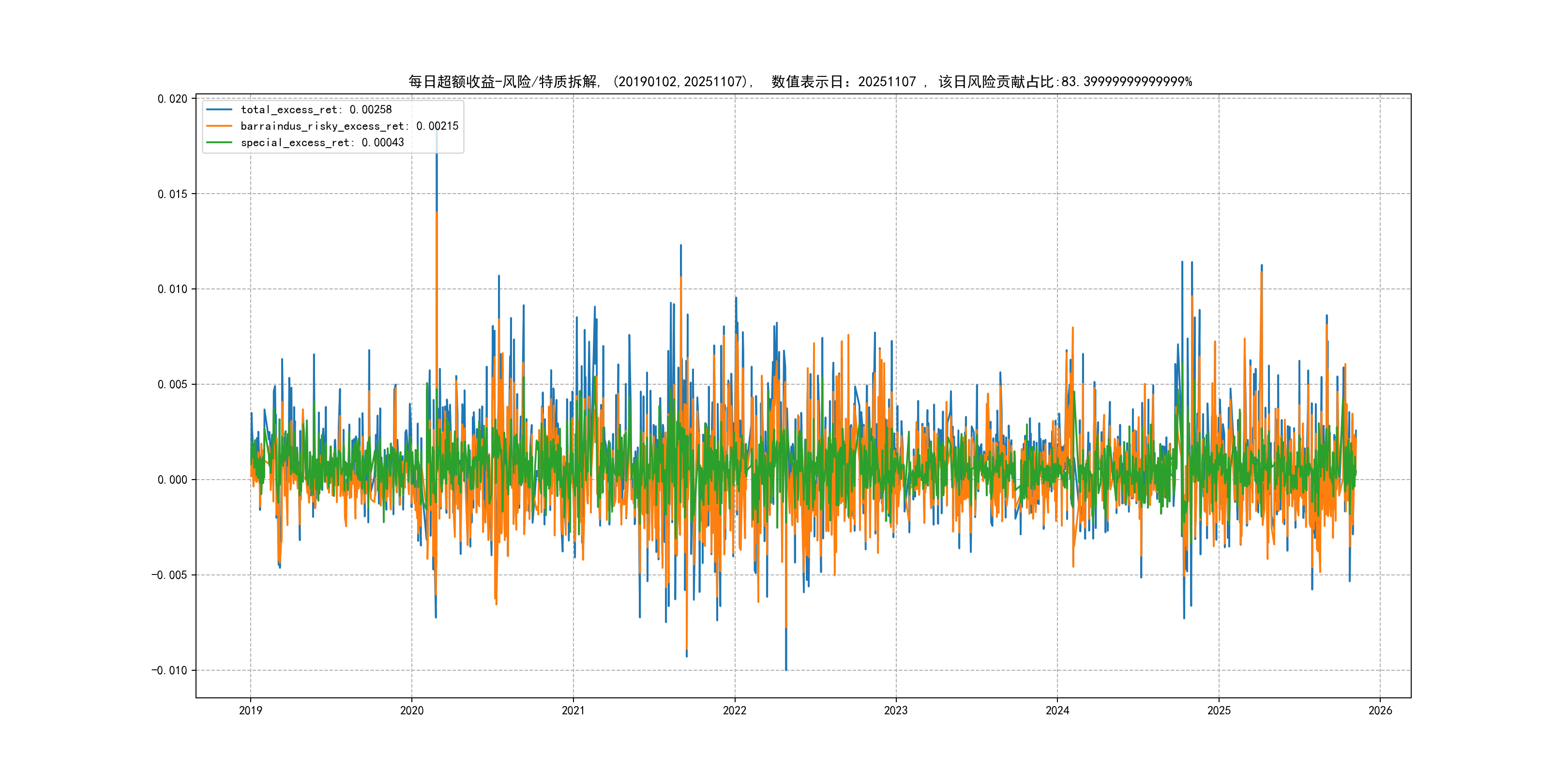The width and height of the screenshot is (1568, 784).
Task: Click the 2020 x-axis tick label
Action: tap(411, 710)
